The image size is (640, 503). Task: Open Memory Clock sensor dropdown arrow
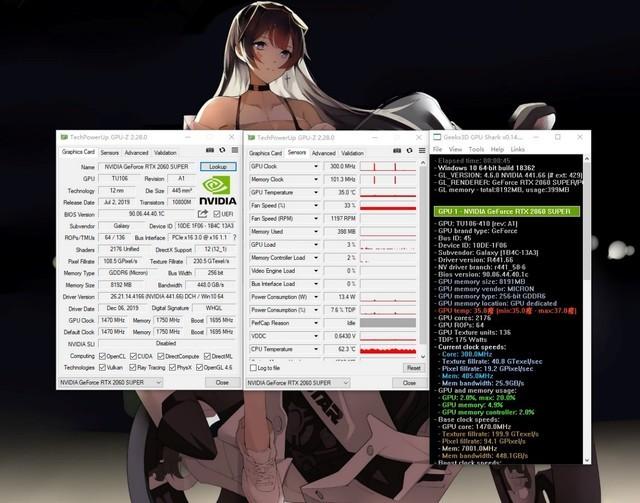pyautogui.click(x=316, y=179)
